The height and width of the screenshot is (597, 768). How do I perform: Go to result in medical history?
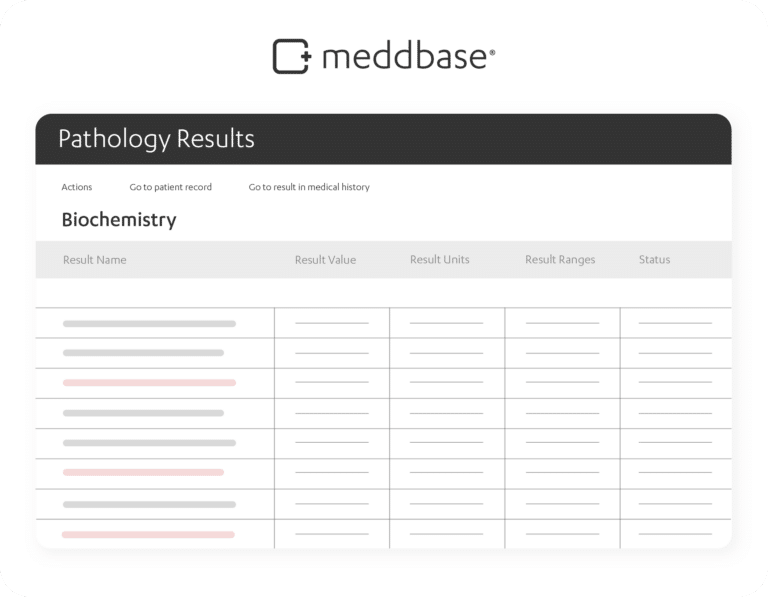coord(309,187)
